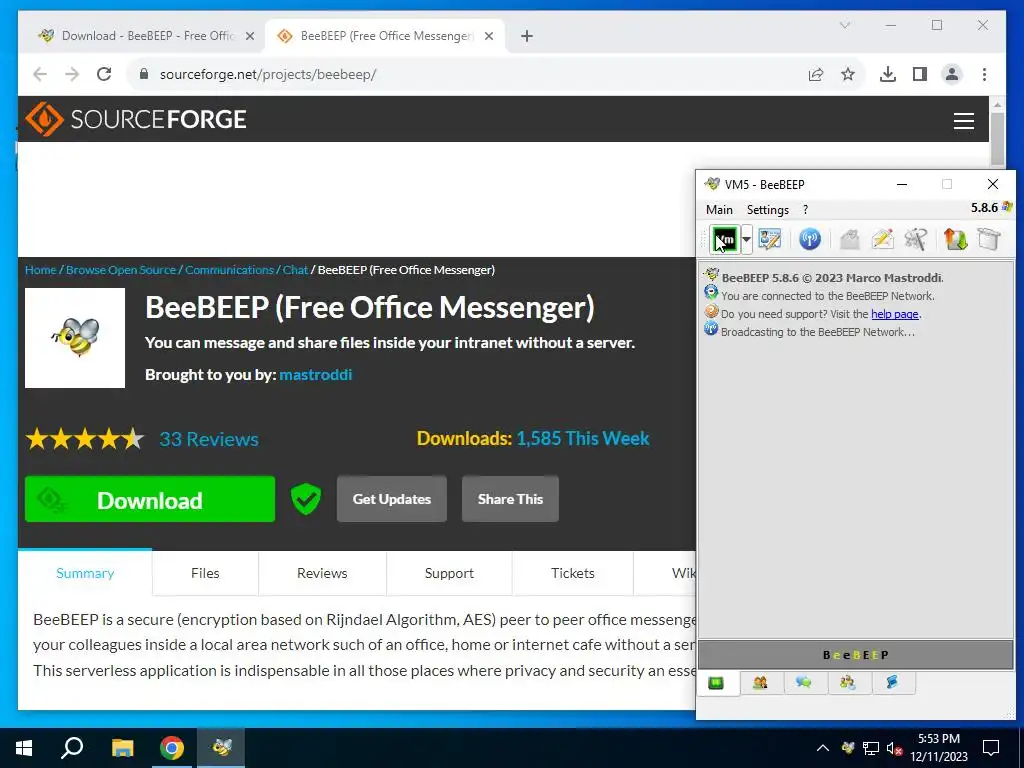Close the Download - BeeBEEP browser tab
1024x768 pixels.
coord(249,36)
